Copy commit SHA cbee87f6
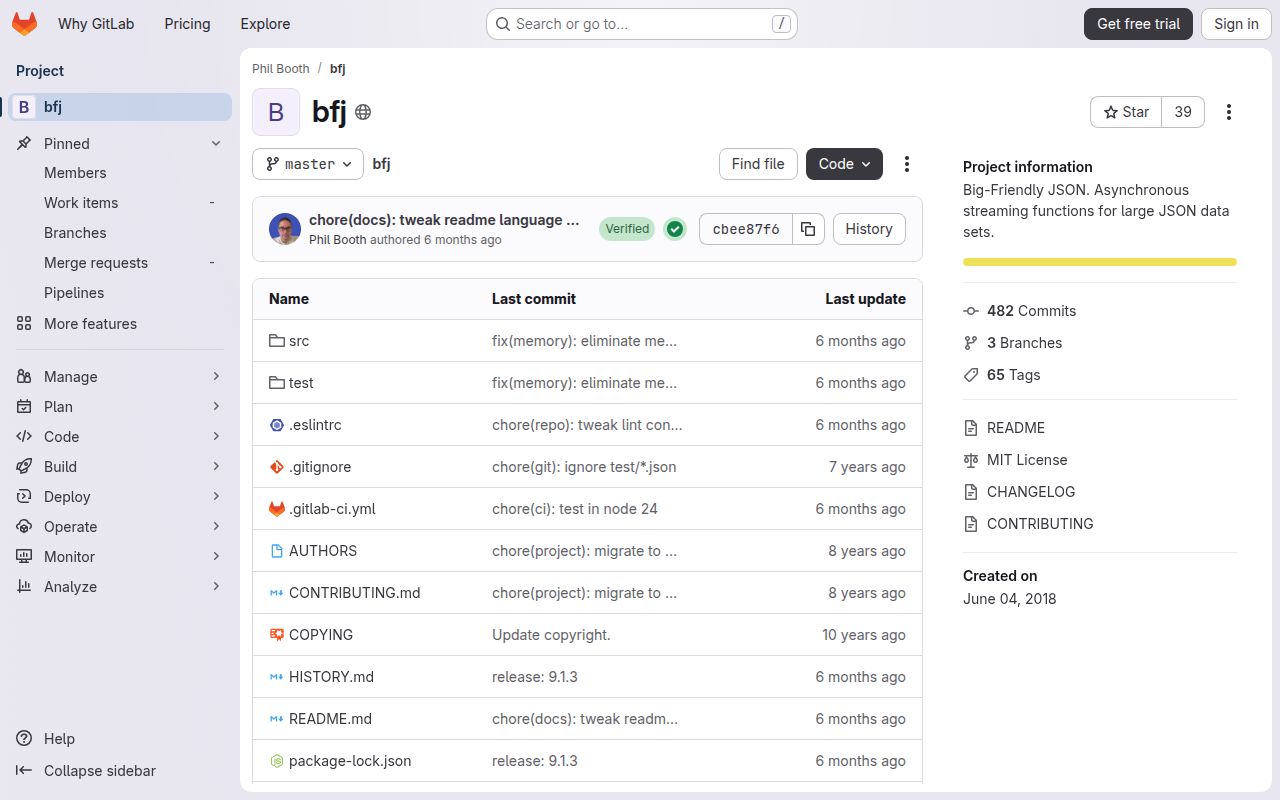The image size is (1280, 800). click(x=808, y=229)
